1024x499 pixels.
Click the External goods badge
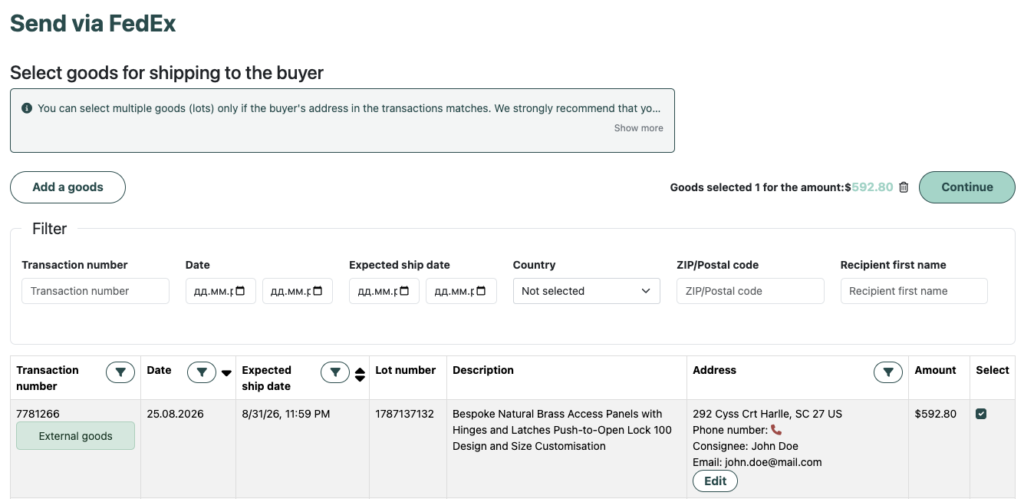coord(76,436)
